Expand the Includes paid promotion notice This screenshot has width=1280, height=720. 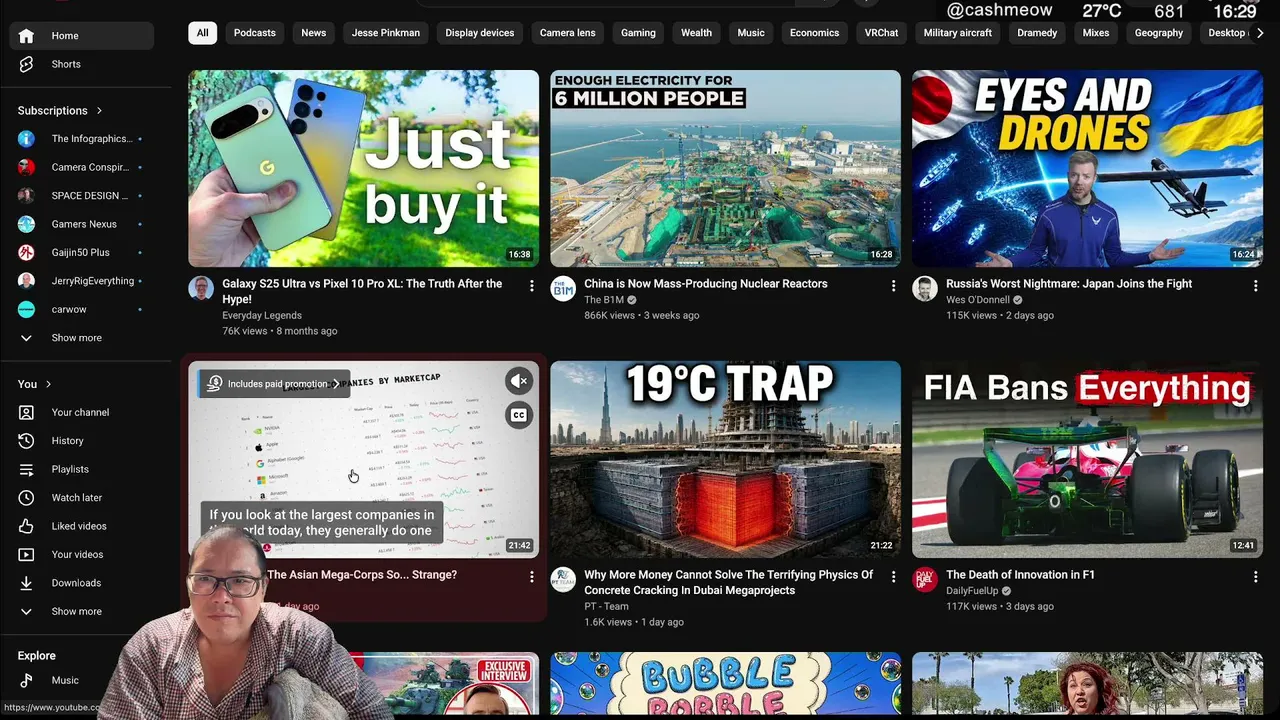[x=274, y=384]
